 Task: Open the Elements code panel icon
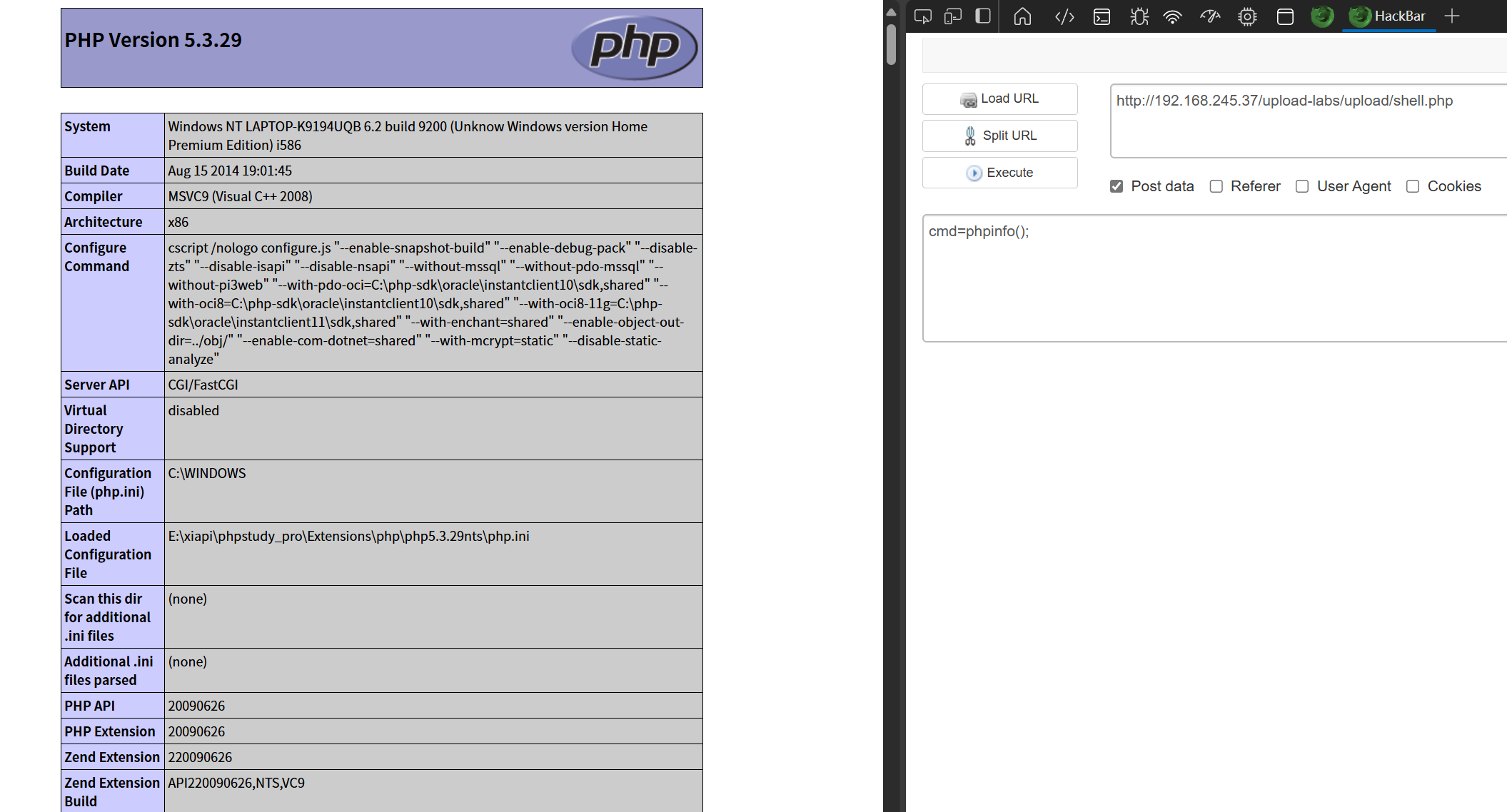pos(1064,16)
